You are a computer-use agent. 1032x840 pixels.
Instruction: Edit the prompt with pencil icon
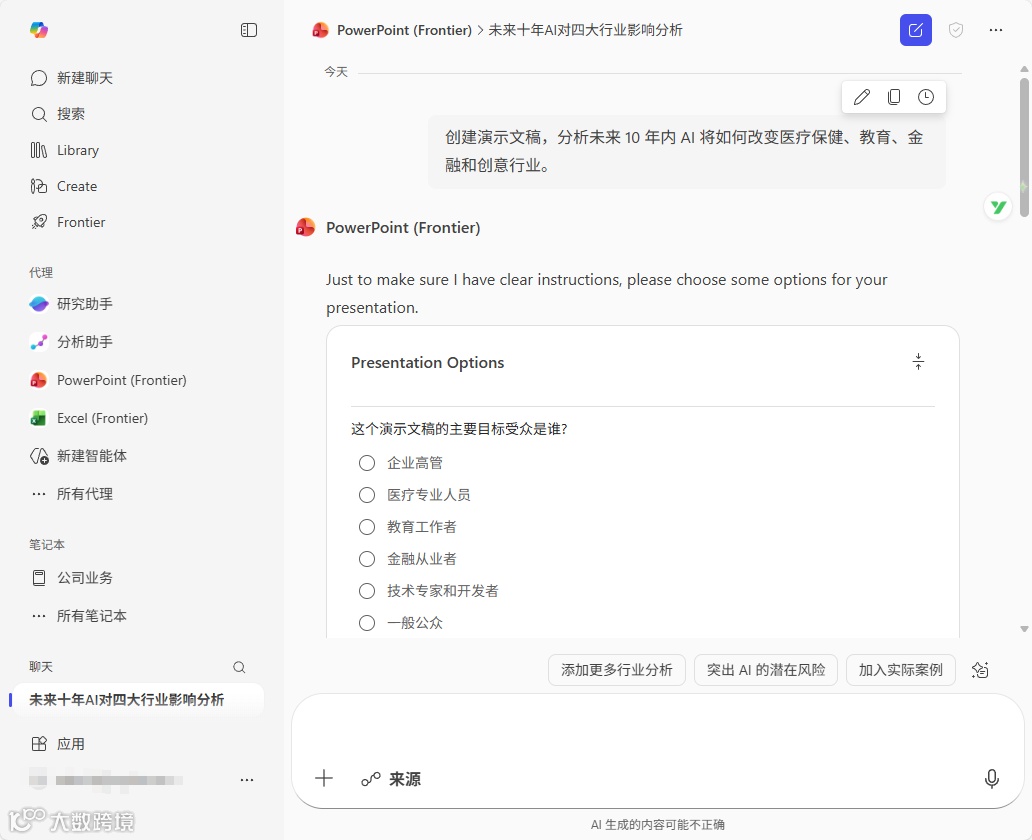point(862,97)
